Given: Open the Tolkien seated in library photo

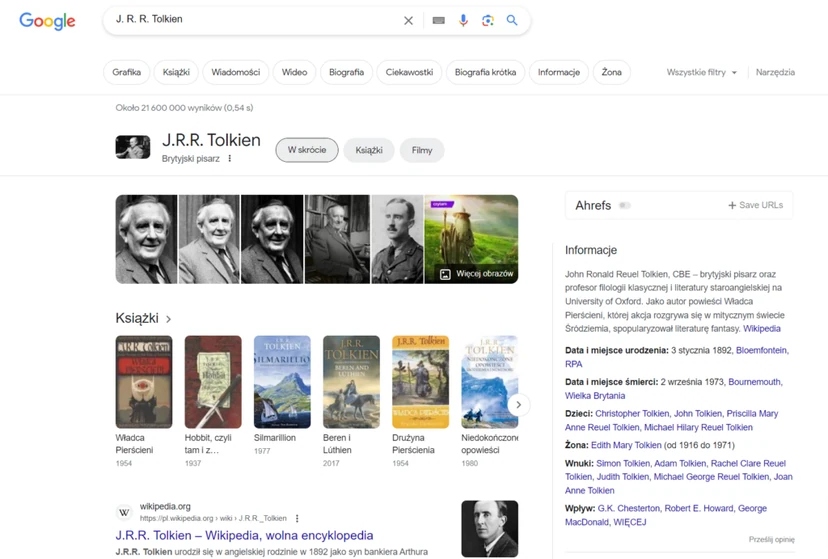Looking at the screenshot, I should pos(337,239).
